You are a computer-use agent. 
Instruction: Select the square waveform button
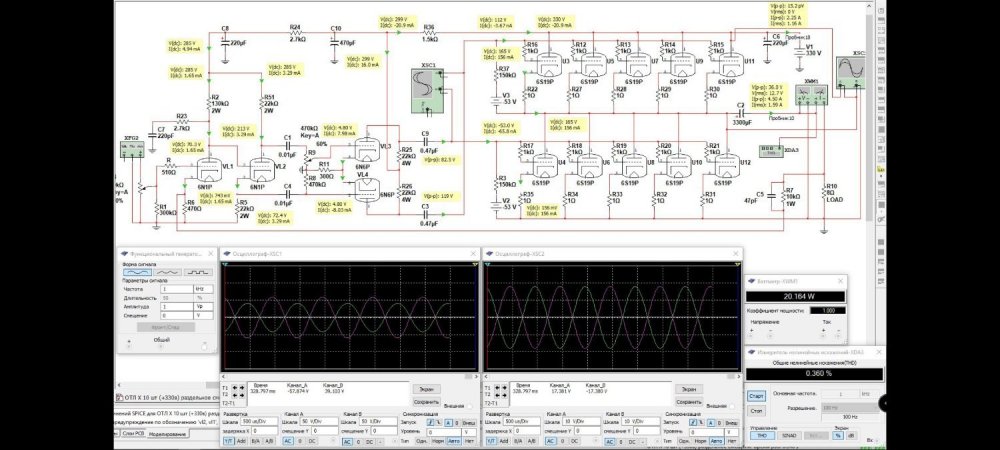point(201,272)
